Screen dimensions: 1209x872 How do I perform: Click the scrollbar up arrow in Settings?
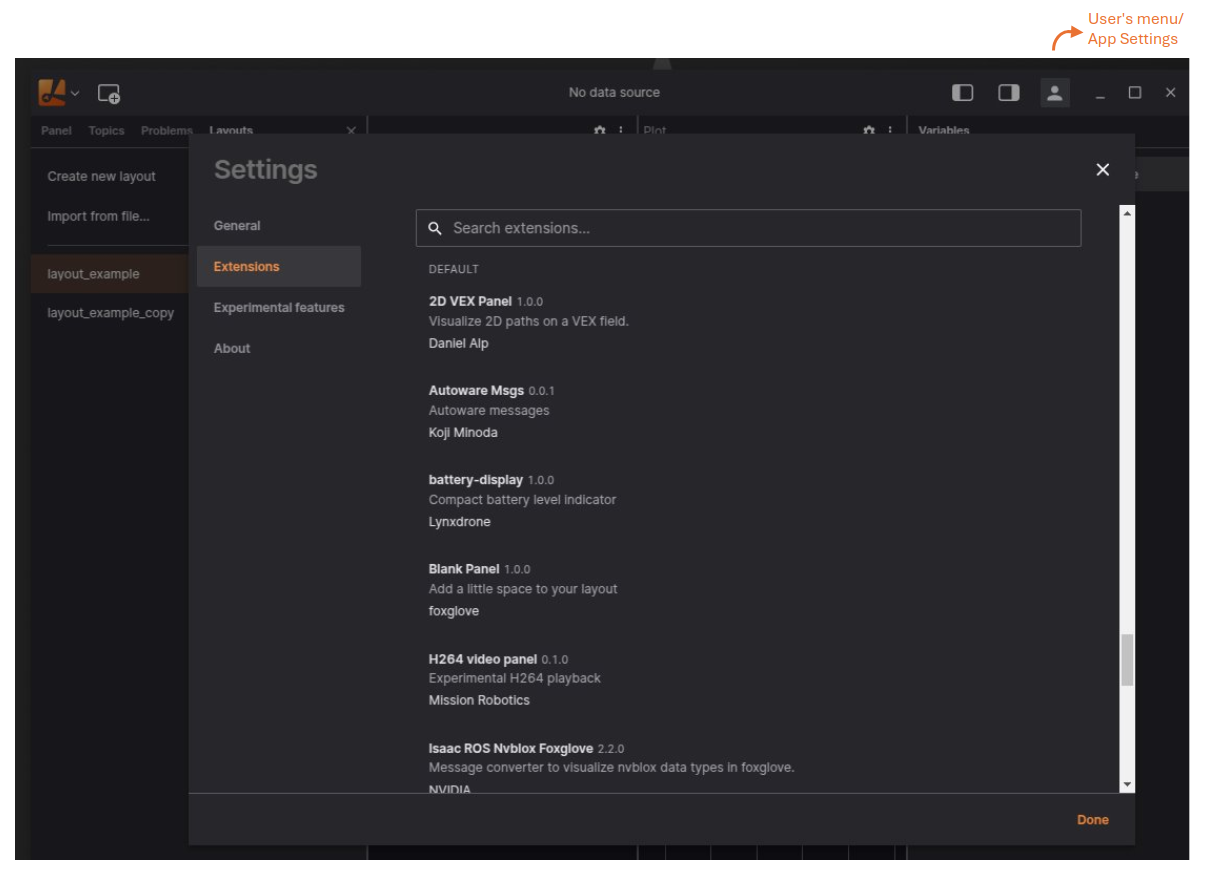click(x=1127, y=212)
